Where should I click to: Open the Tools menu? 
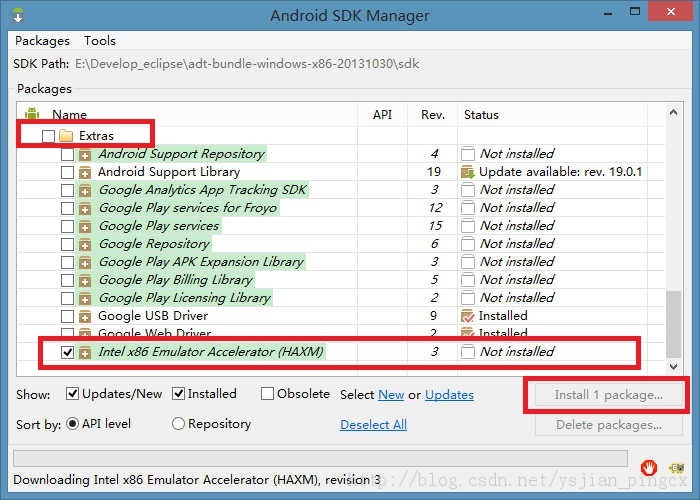point(100,41)
